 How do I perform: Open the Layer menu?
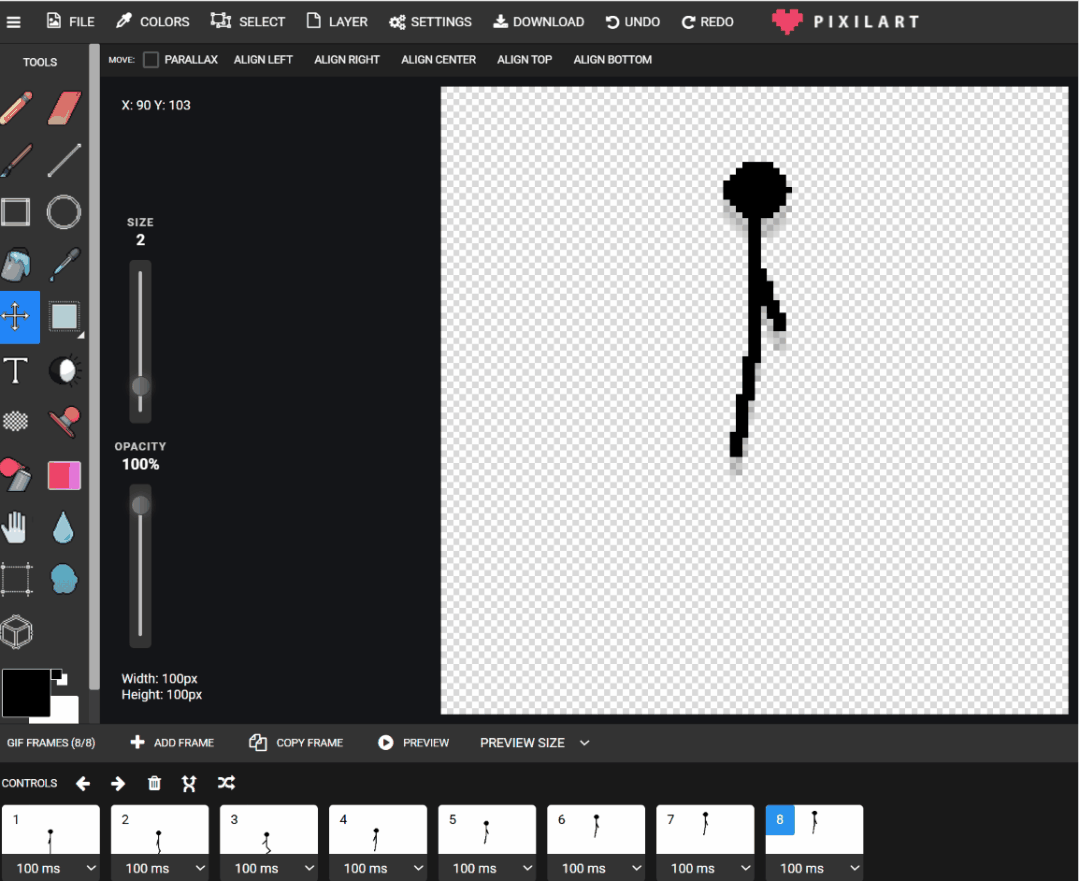337,21
